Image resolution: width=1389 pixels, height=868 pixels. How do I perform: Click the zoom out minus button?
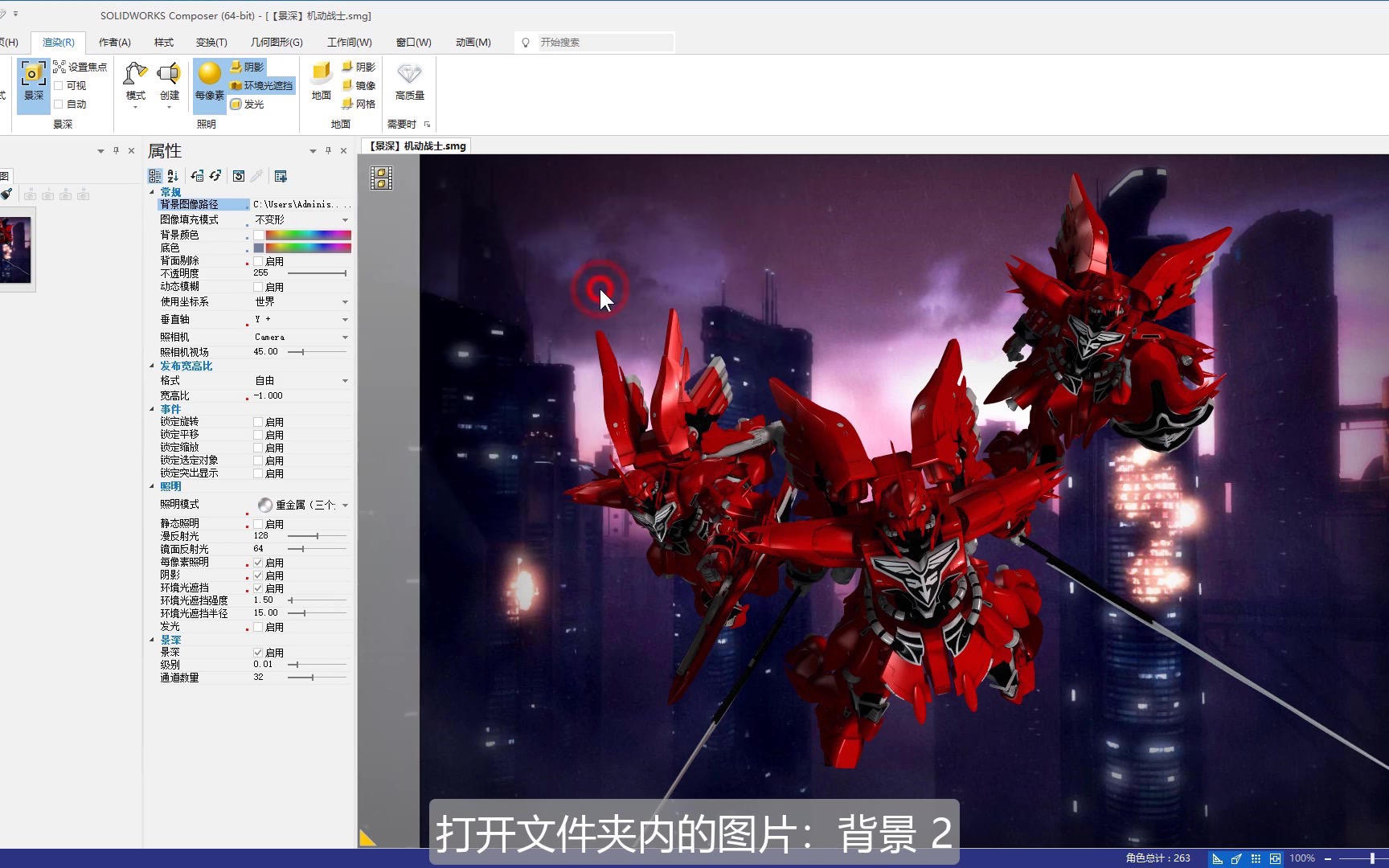(x=1328, y=858)
